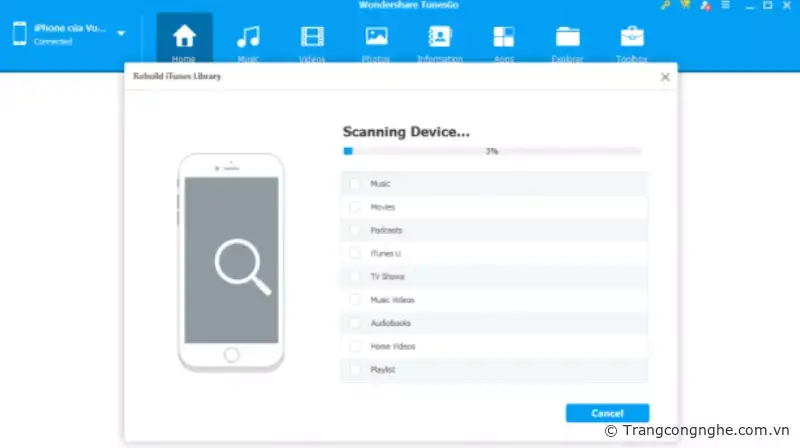Open the Music tab icon
The image size is (800, 448).
coord(247,38)
